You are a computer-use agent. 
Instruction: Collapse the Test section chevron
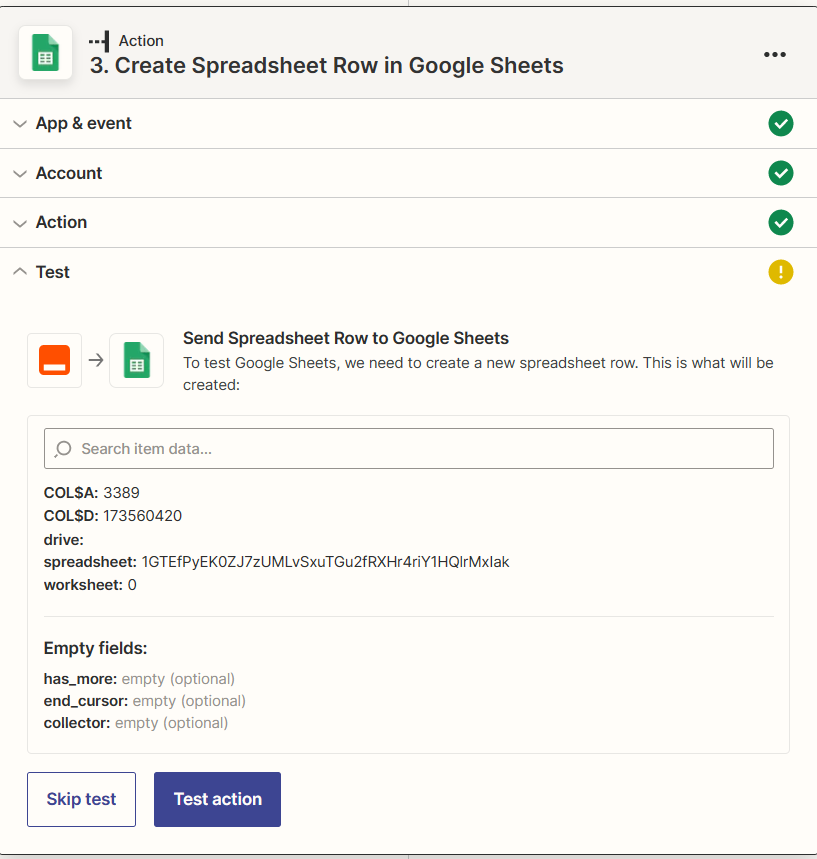pos(20,272)
